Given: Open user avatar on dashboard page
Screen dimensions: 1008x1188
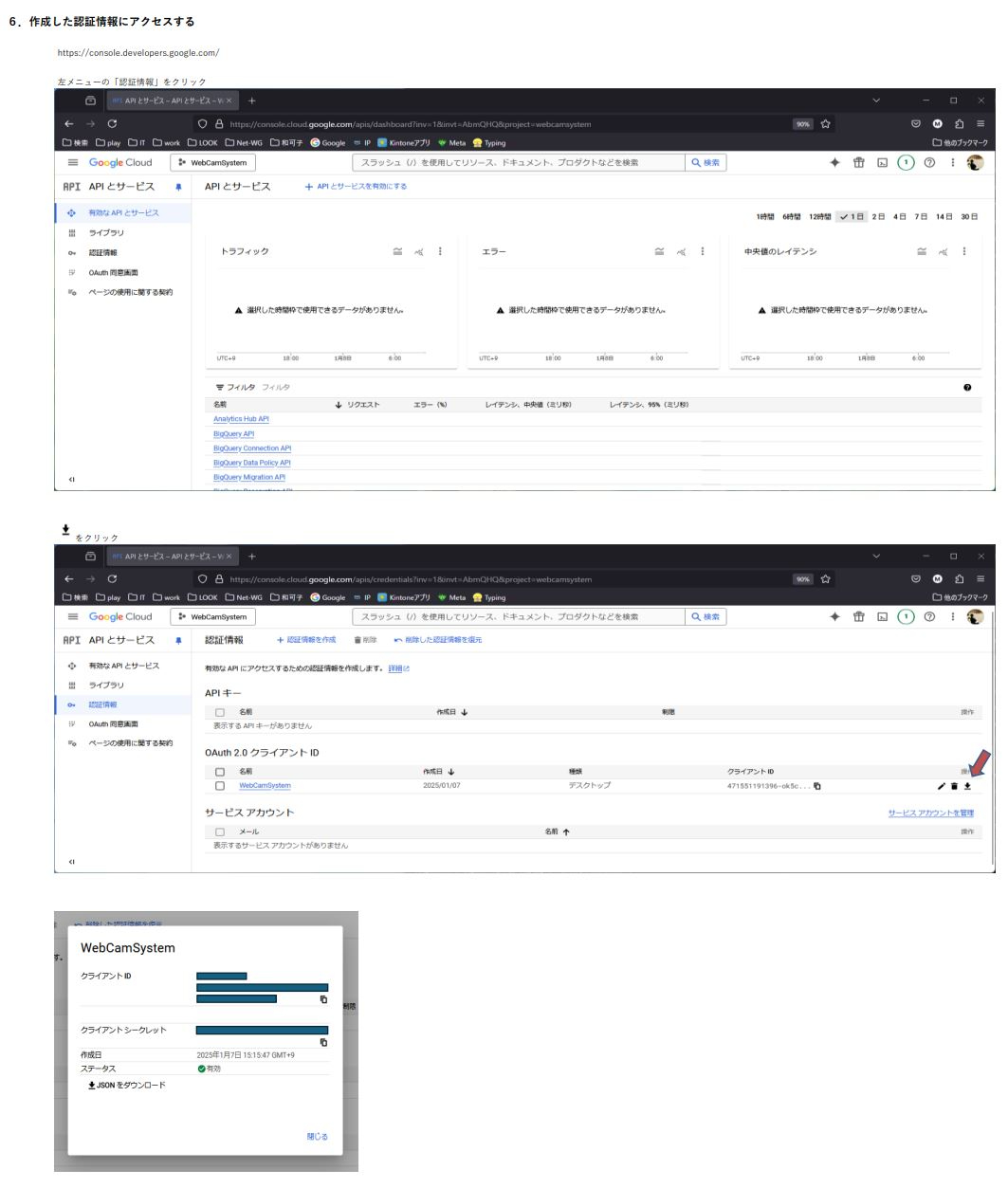Looking at the screenshot, I should [975, 163].
